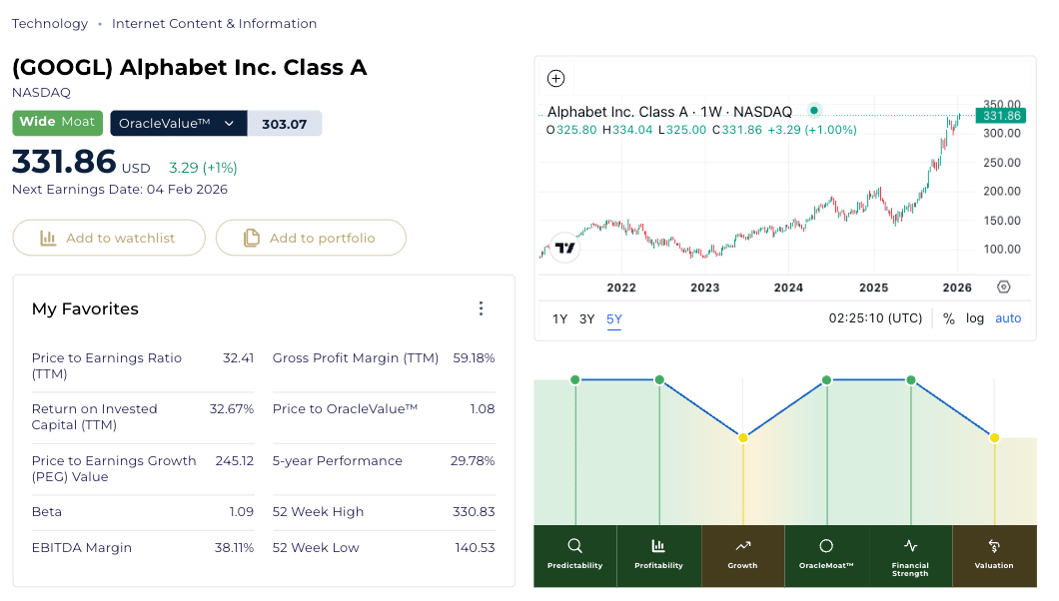Toggle percent scale on the chart
Image resolution: width=1059 pixels, height=601 pixels.
[948, 319]
